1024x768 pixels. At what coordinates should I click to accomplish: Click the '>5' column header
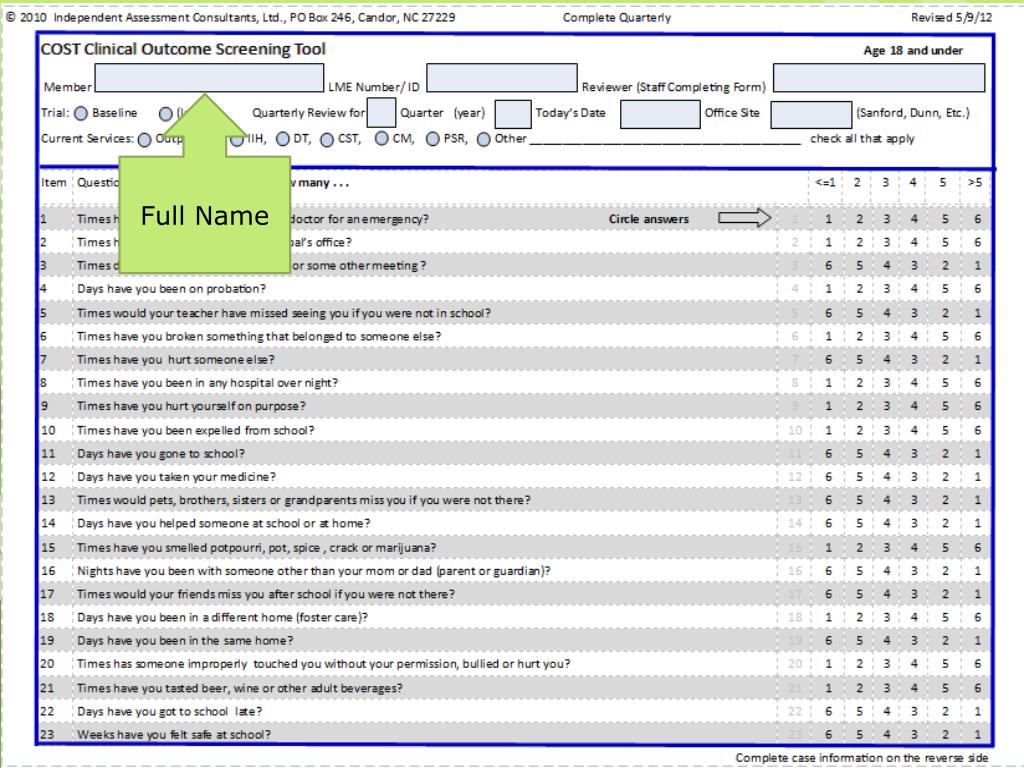pyautogui.click(x=974, y=183)
